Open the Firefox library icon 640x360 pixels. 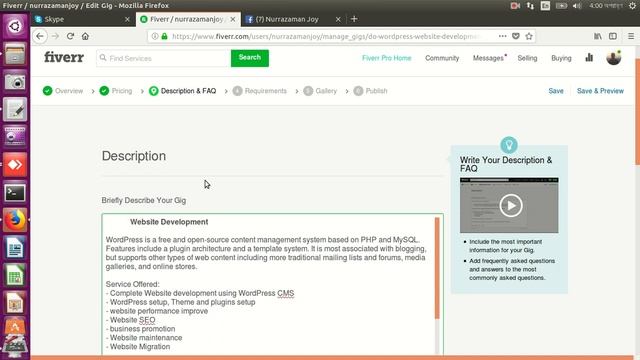[x=598, y=36]
